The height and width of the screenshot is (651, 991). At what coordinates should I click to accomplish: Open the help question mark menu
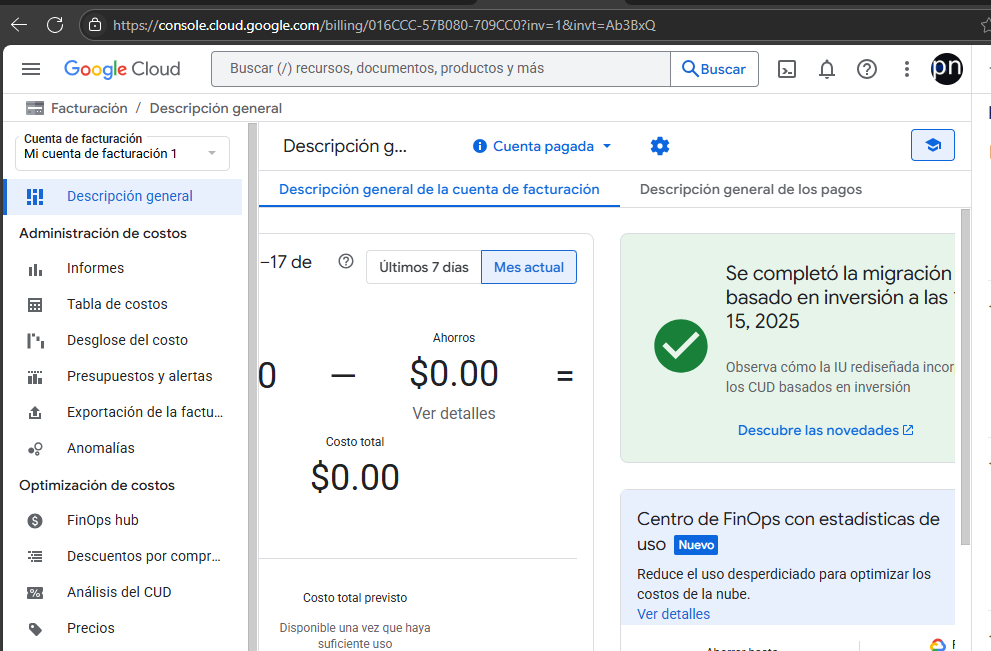pyautogui.click(x=866, y=69)
